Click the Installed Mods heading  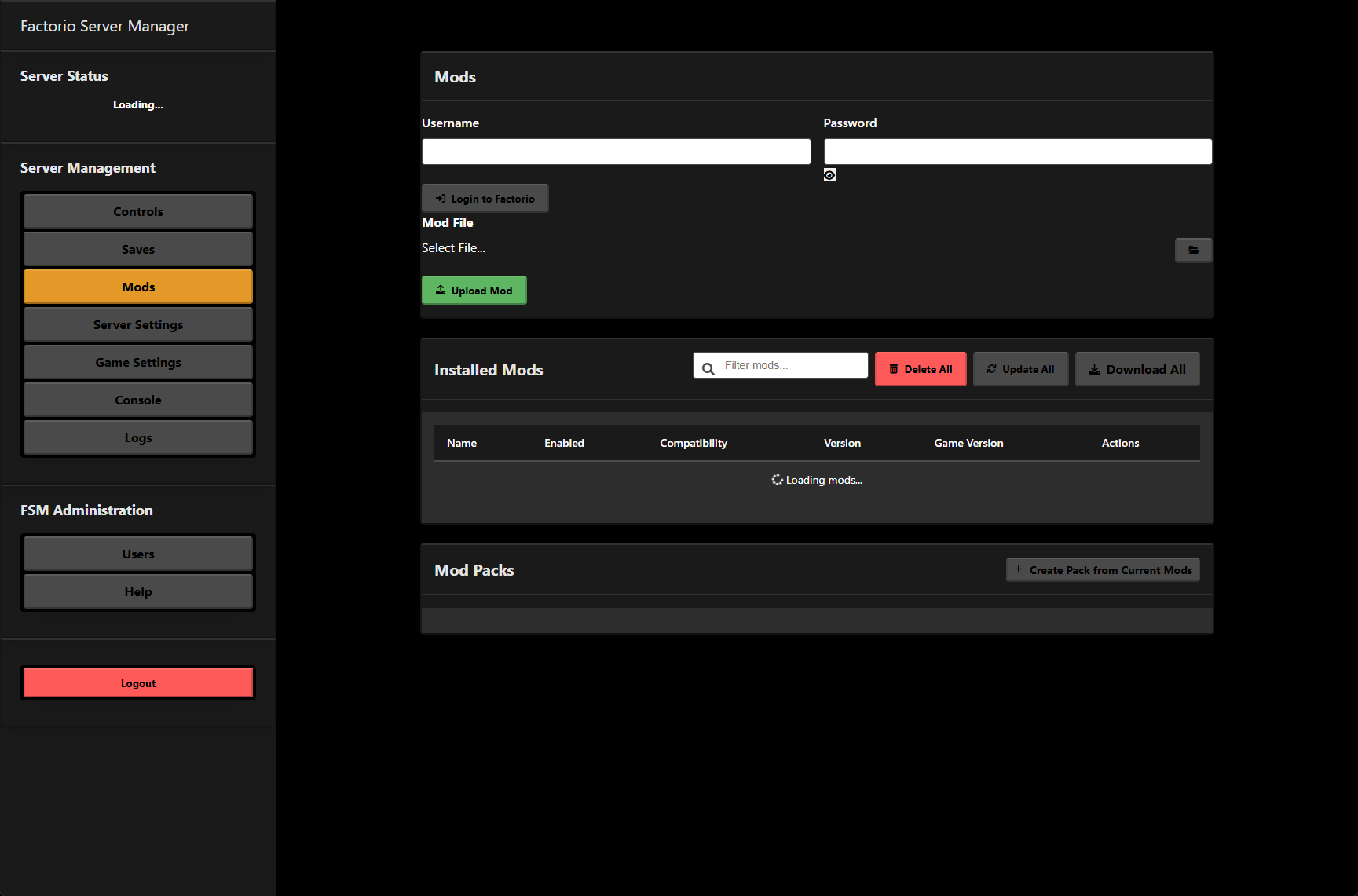(x=489, y=370)
